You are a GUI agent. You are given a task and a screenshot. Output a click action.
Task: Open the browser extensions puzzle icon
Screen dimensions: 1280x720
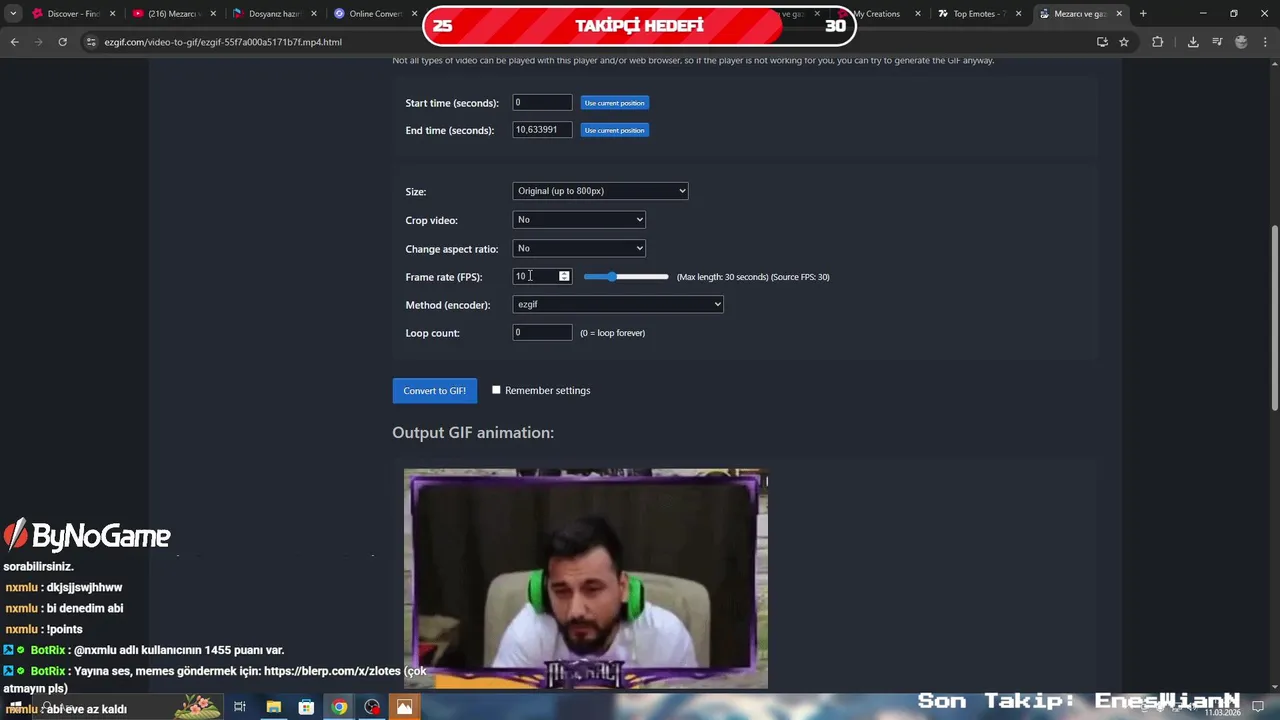[x=1158, y=42]
